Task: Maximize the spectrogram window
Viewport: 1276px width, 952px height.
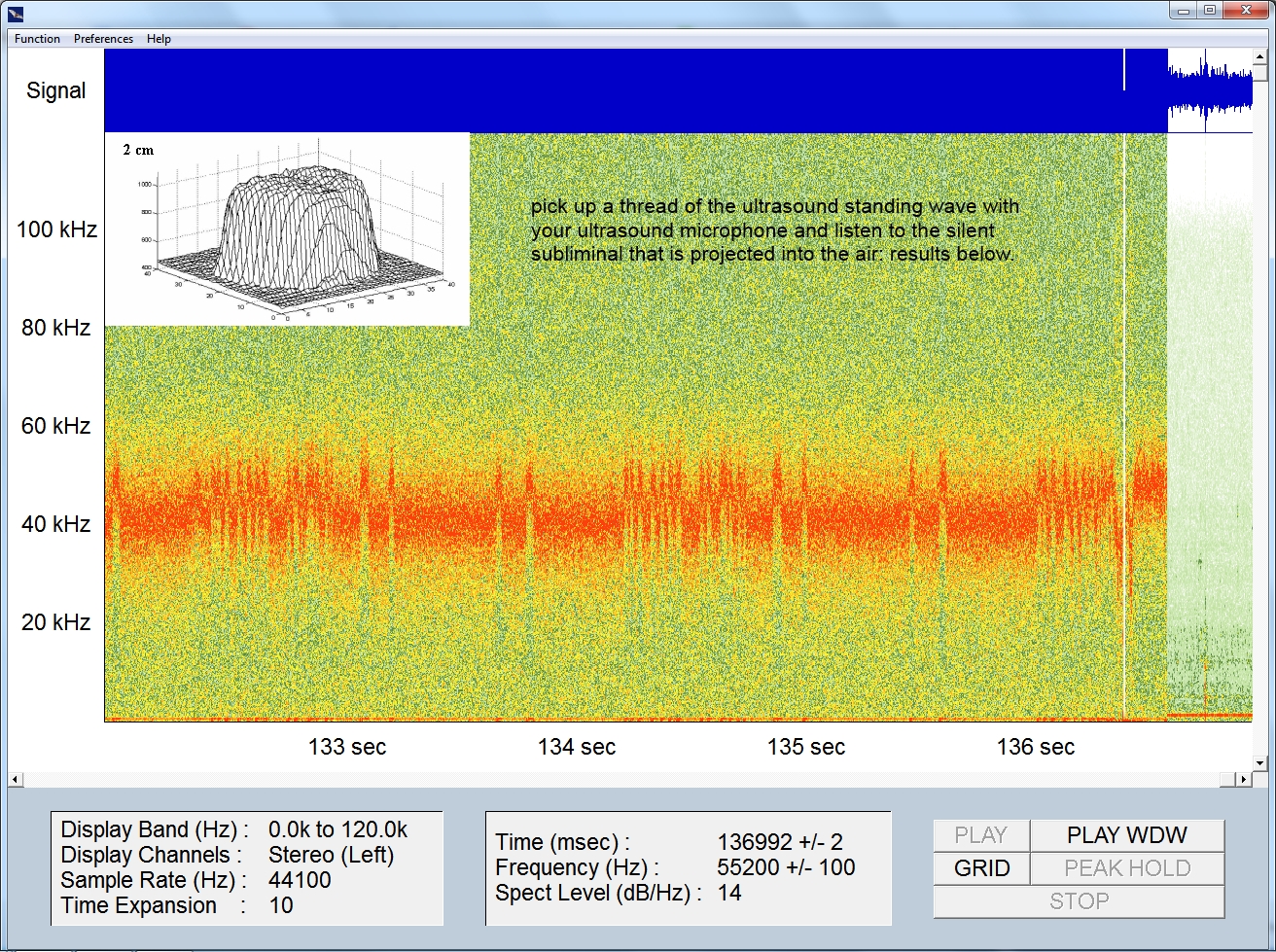Action: point(1209,11)
